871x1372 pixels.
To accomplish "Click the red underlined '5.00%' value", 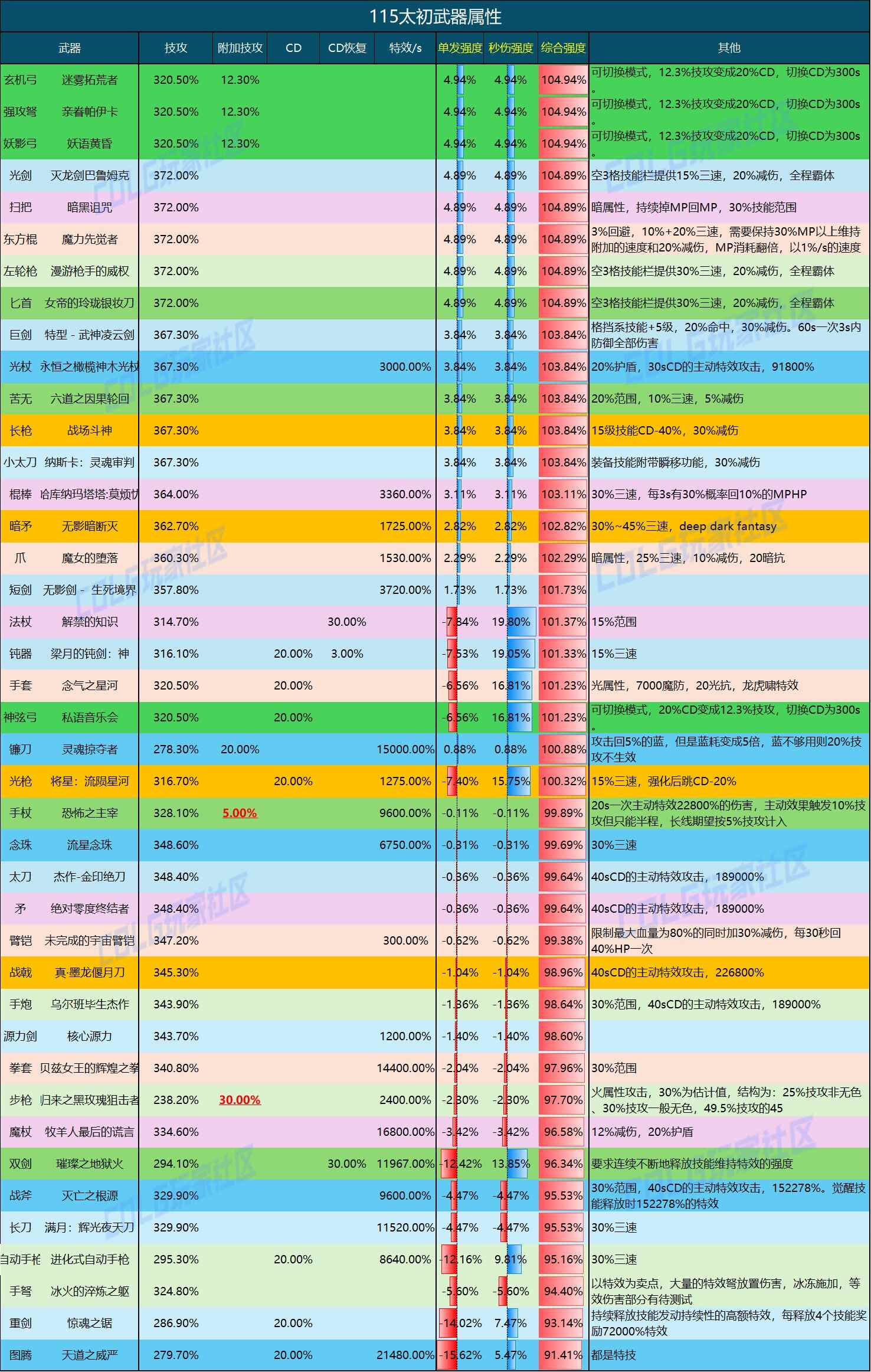I will click(240, 813).
